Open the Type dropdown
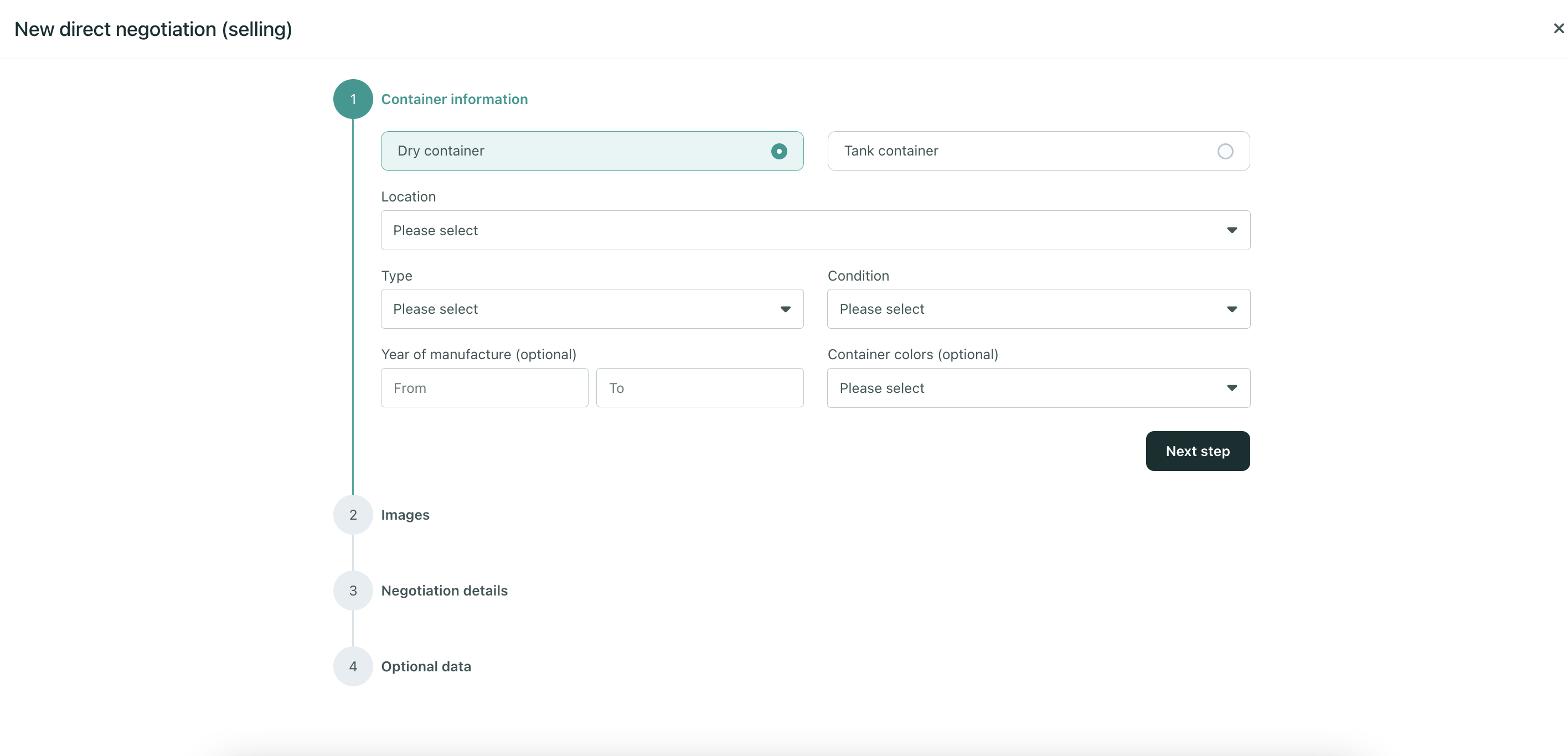The image size is (1568, 756). point(592,309)
